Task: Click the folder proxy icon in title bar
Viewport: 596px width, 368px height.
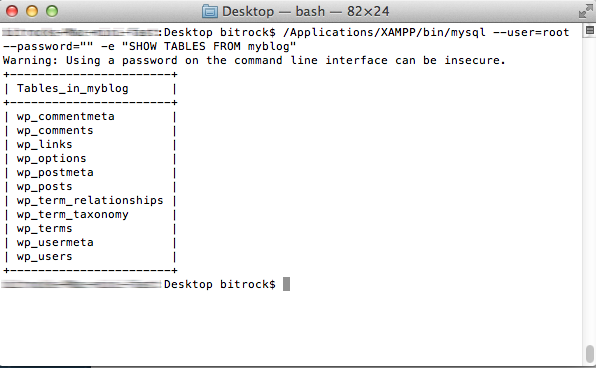Action: click(209, 11)
